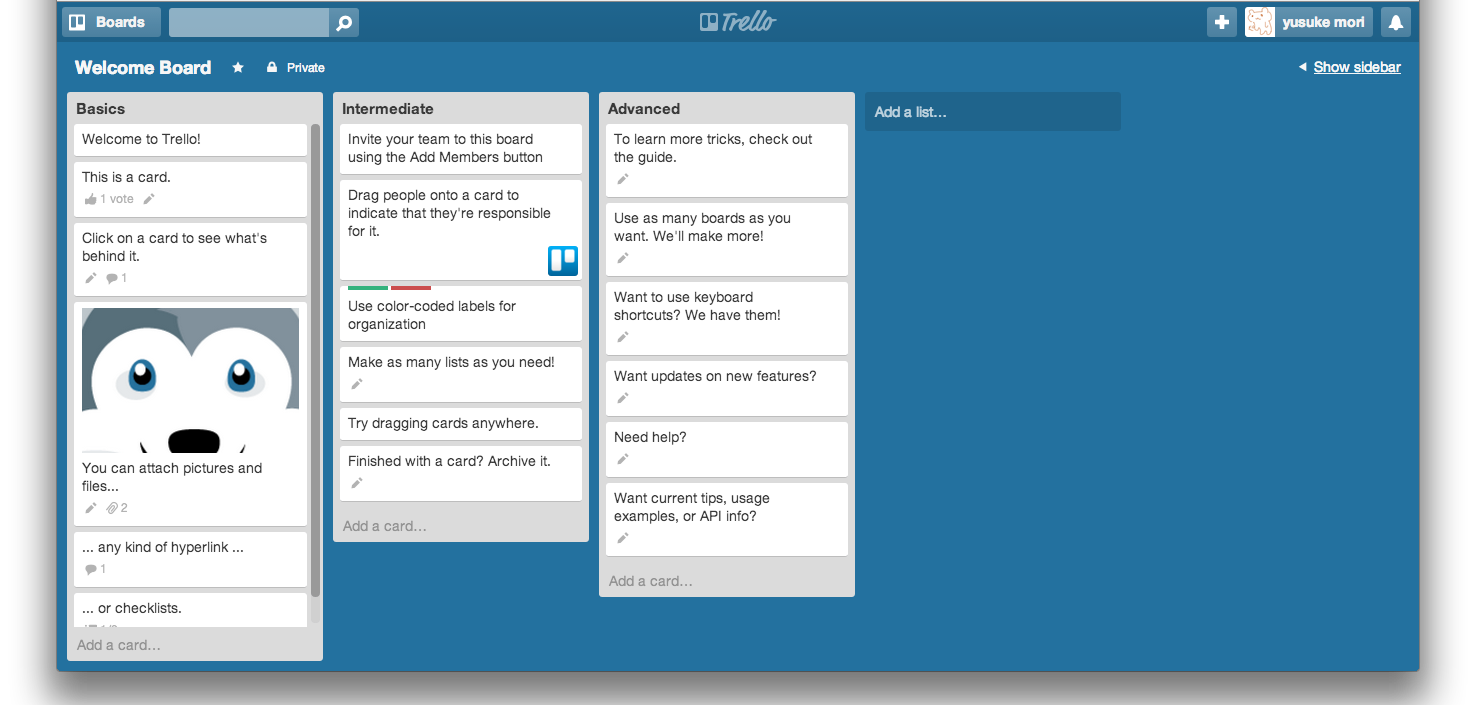Open the Boards menu in the header

111,22
